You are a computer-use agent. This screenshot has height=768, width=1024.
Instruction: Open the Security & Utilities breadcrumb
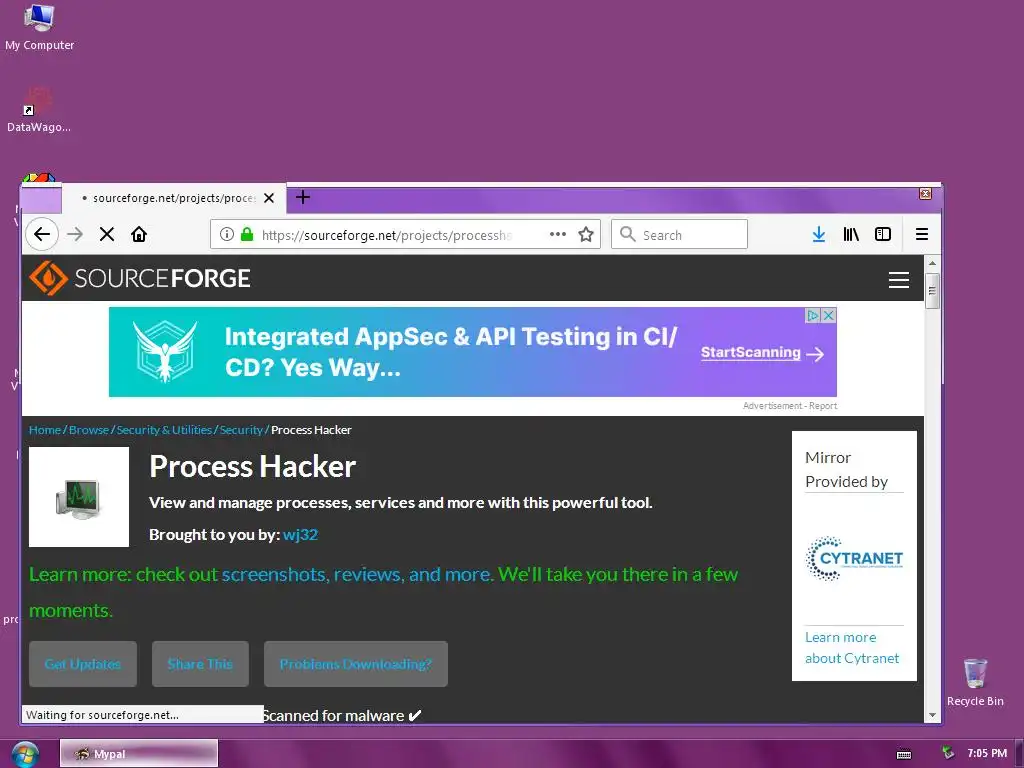[x=164, y=430]
